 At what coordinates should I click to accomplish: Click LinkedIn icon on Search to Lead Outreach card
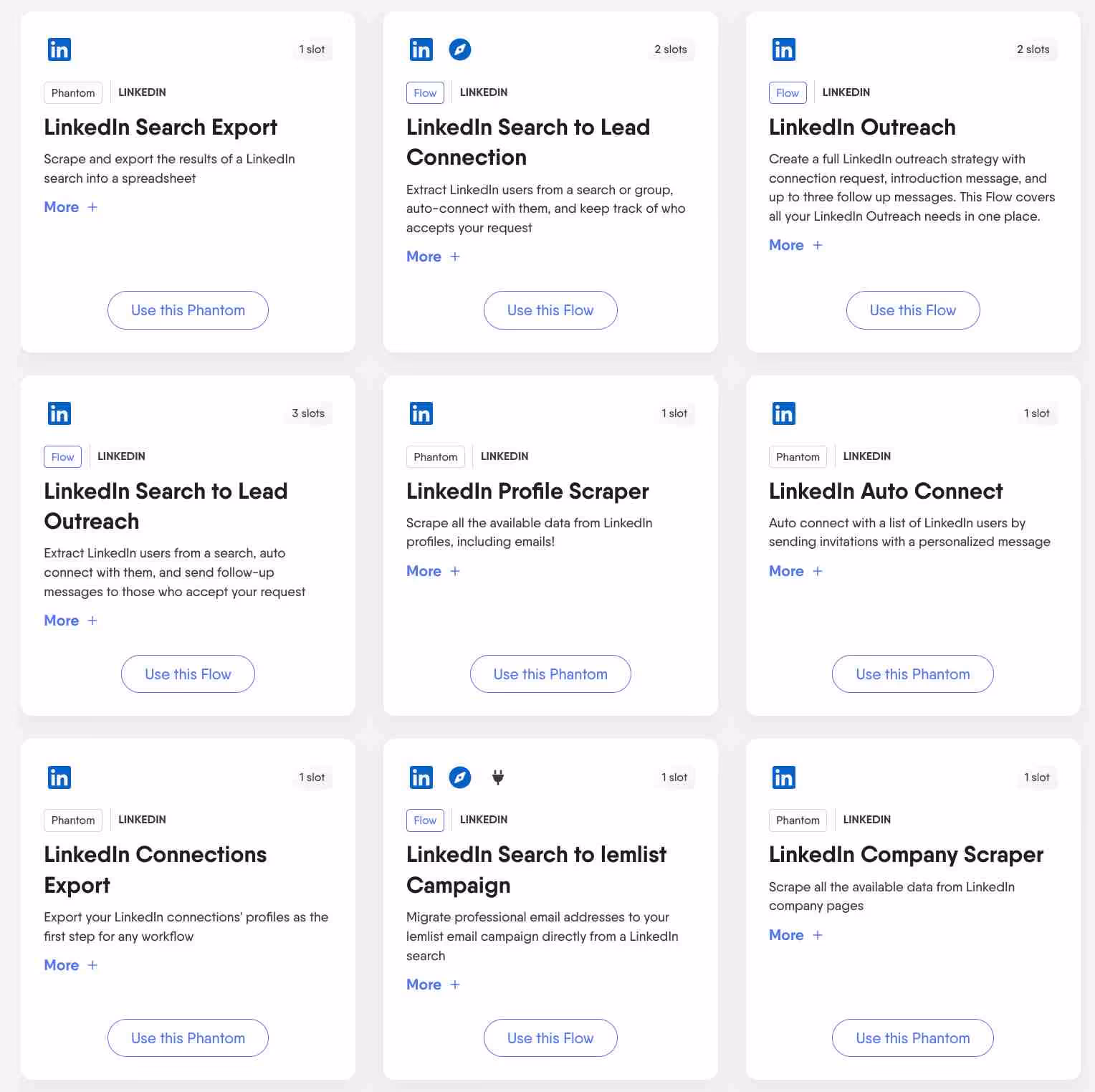pos(59,413)
